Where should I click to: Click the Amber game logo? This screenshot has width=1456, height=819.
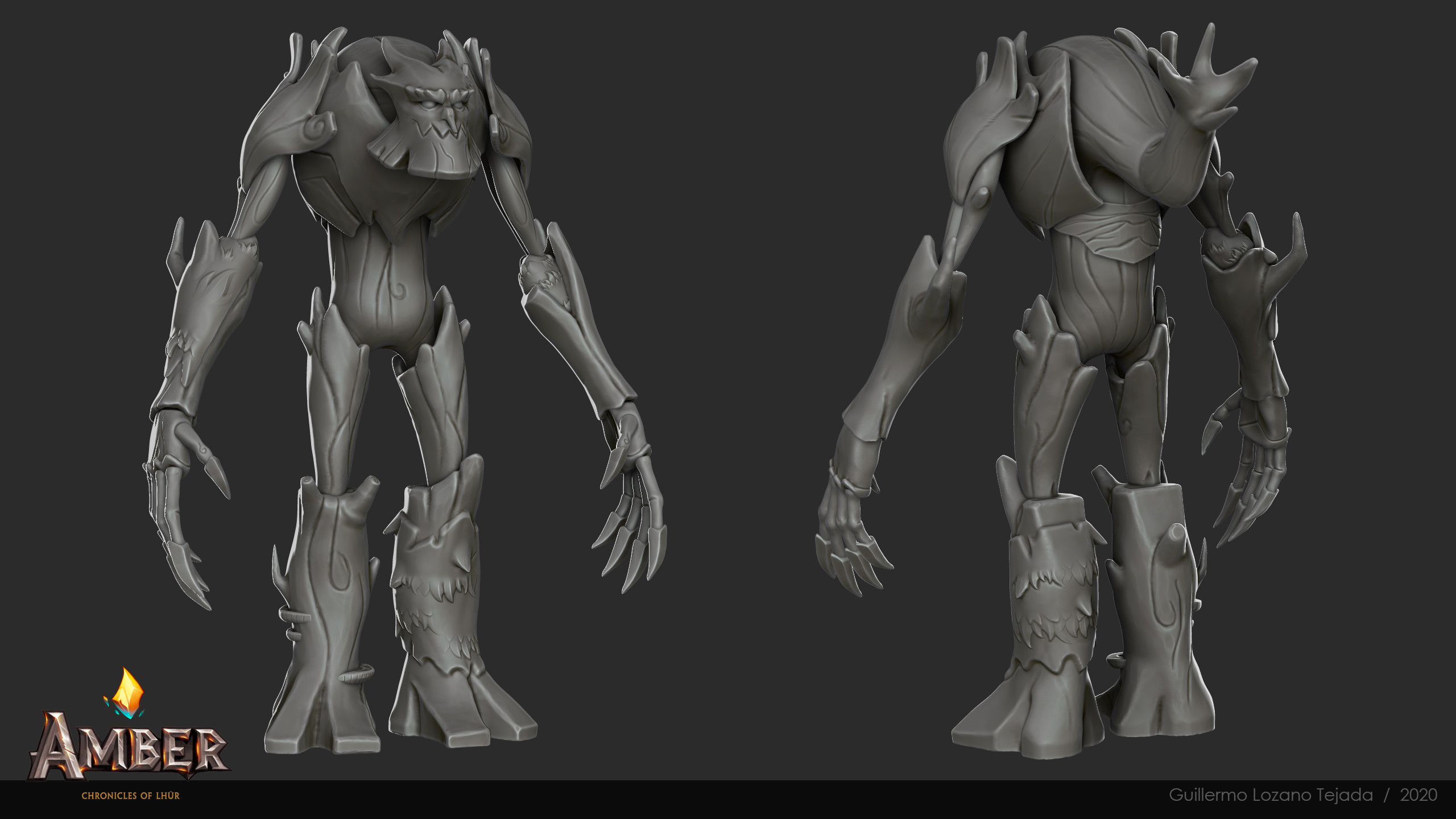(129, 725)
